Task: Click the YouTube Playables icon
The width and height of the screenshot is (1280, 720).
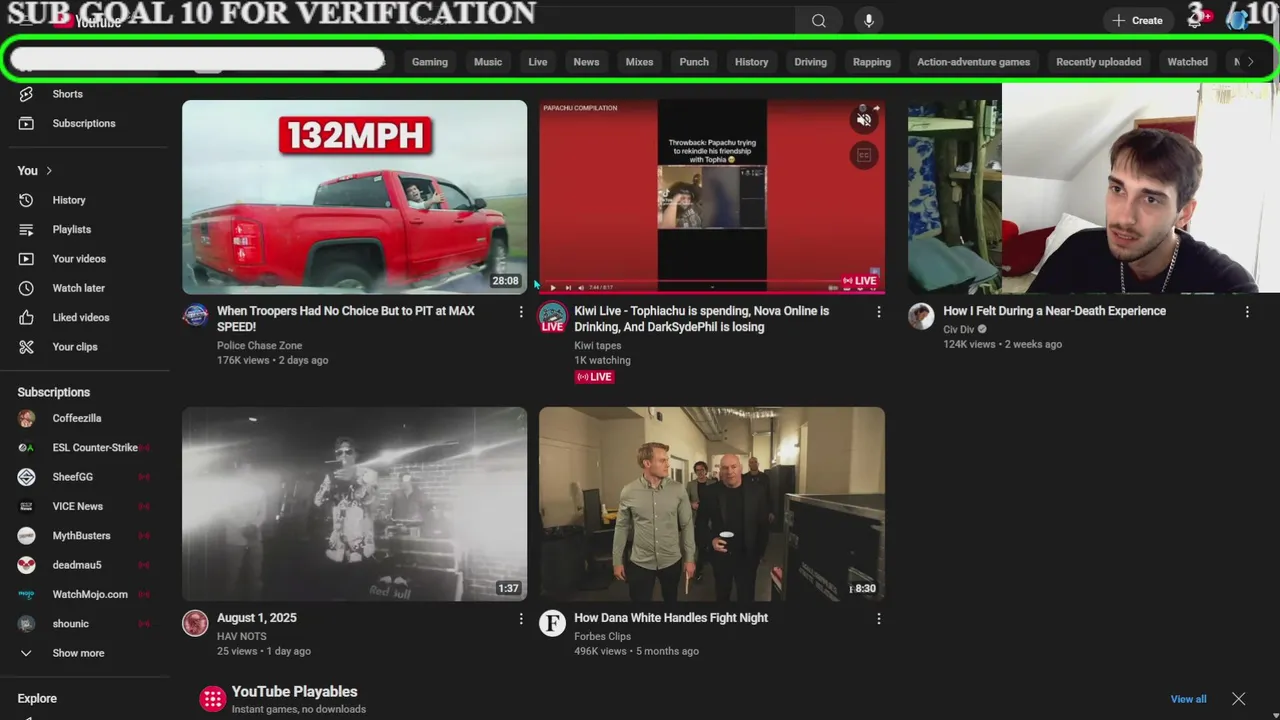Action: tap(212, 699)
